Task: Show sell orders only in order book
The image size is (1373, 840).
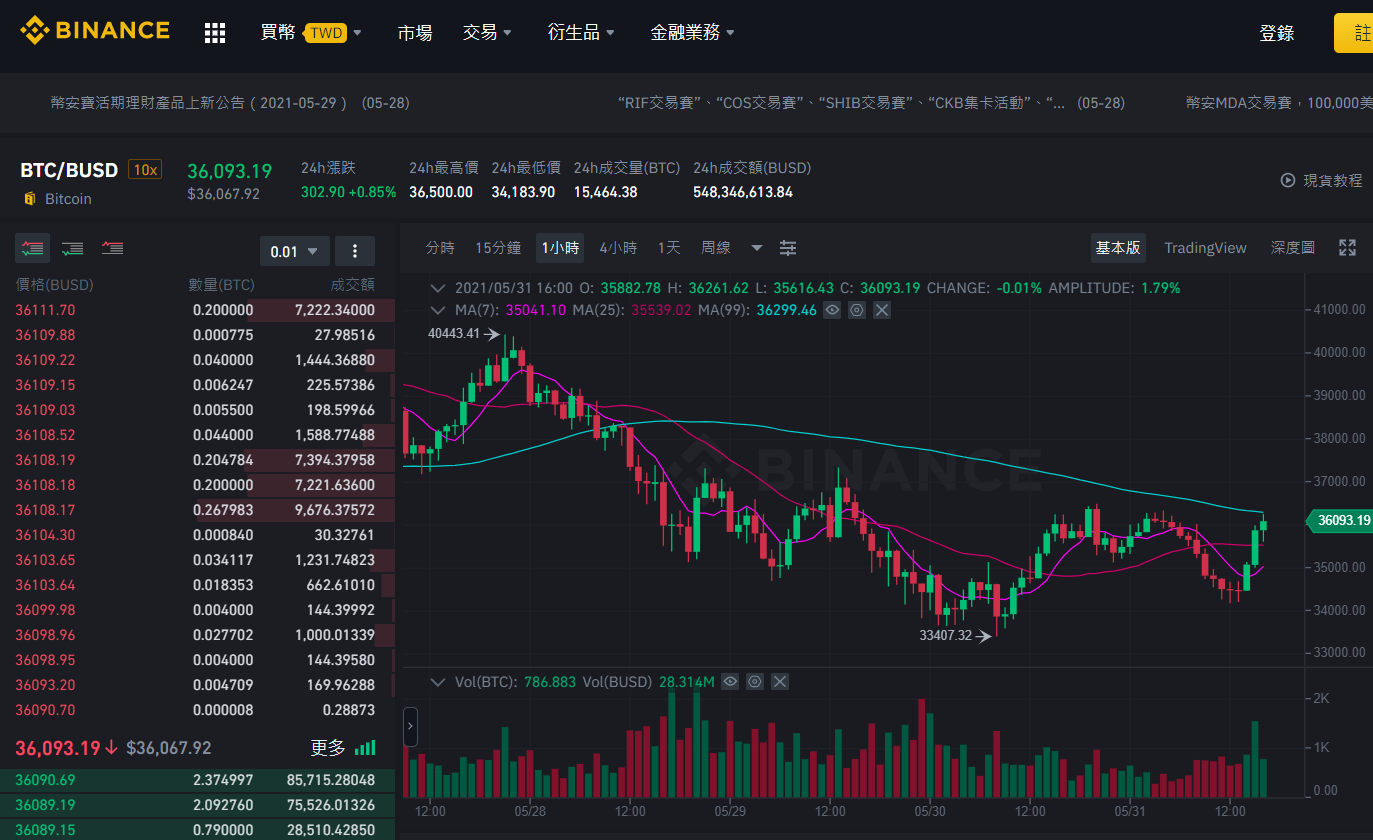Action: [x=112, y=248]
